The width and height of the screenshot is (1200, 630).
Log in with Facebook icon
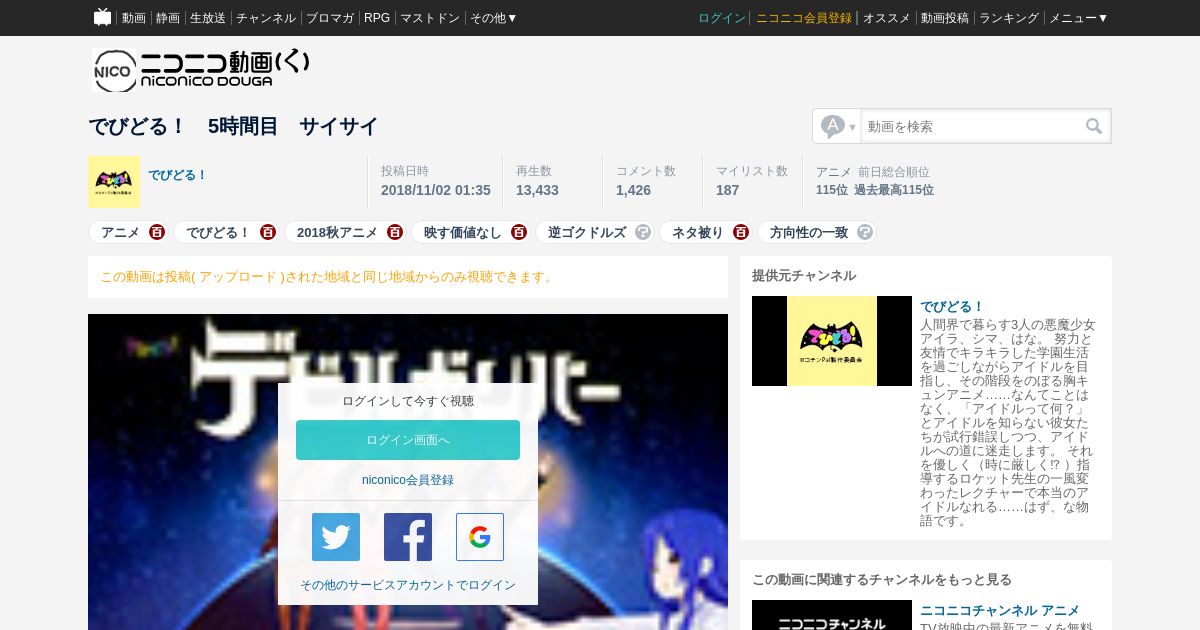point(408,537)
